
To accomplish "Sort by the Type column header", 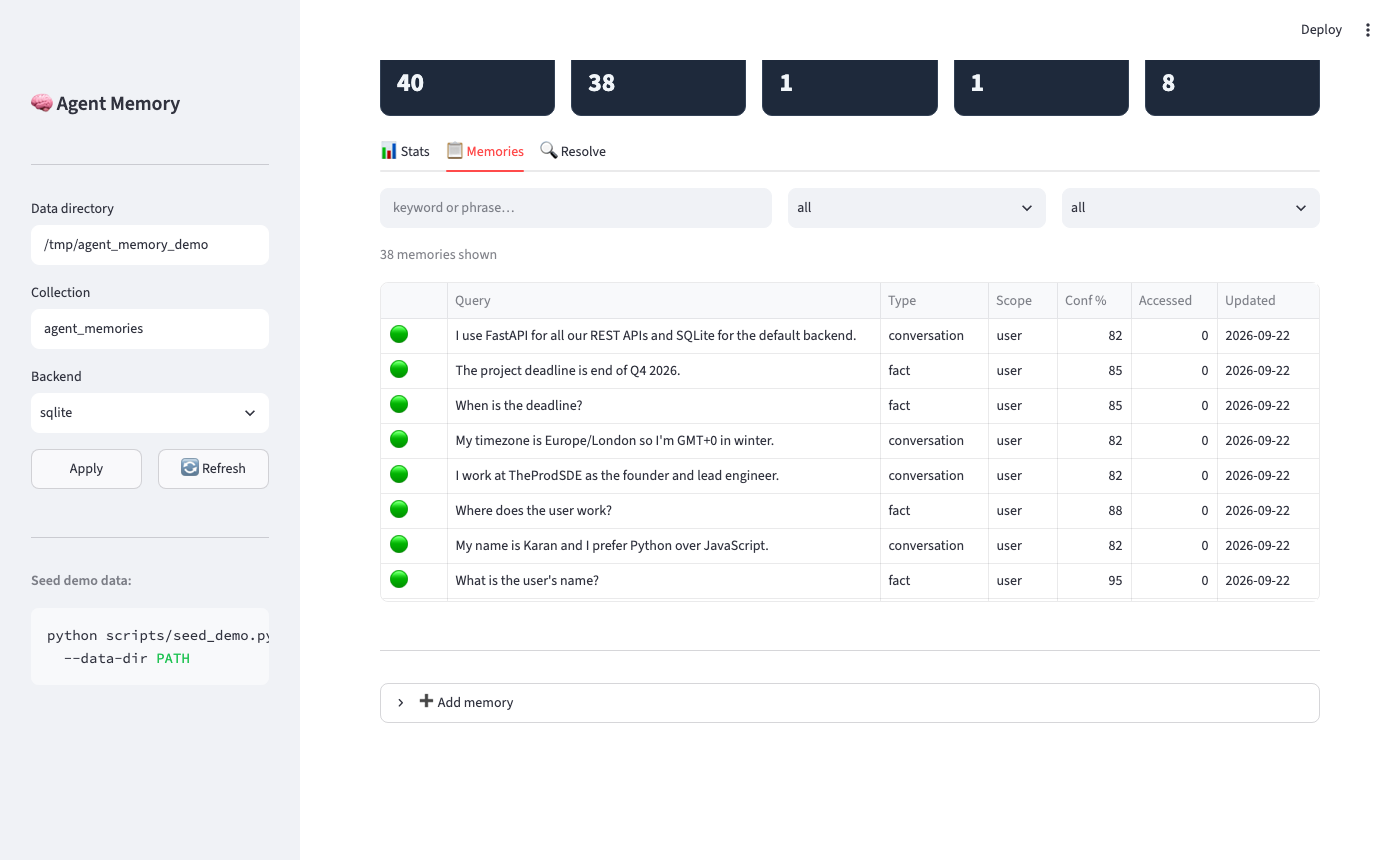I will coord(934,300).
